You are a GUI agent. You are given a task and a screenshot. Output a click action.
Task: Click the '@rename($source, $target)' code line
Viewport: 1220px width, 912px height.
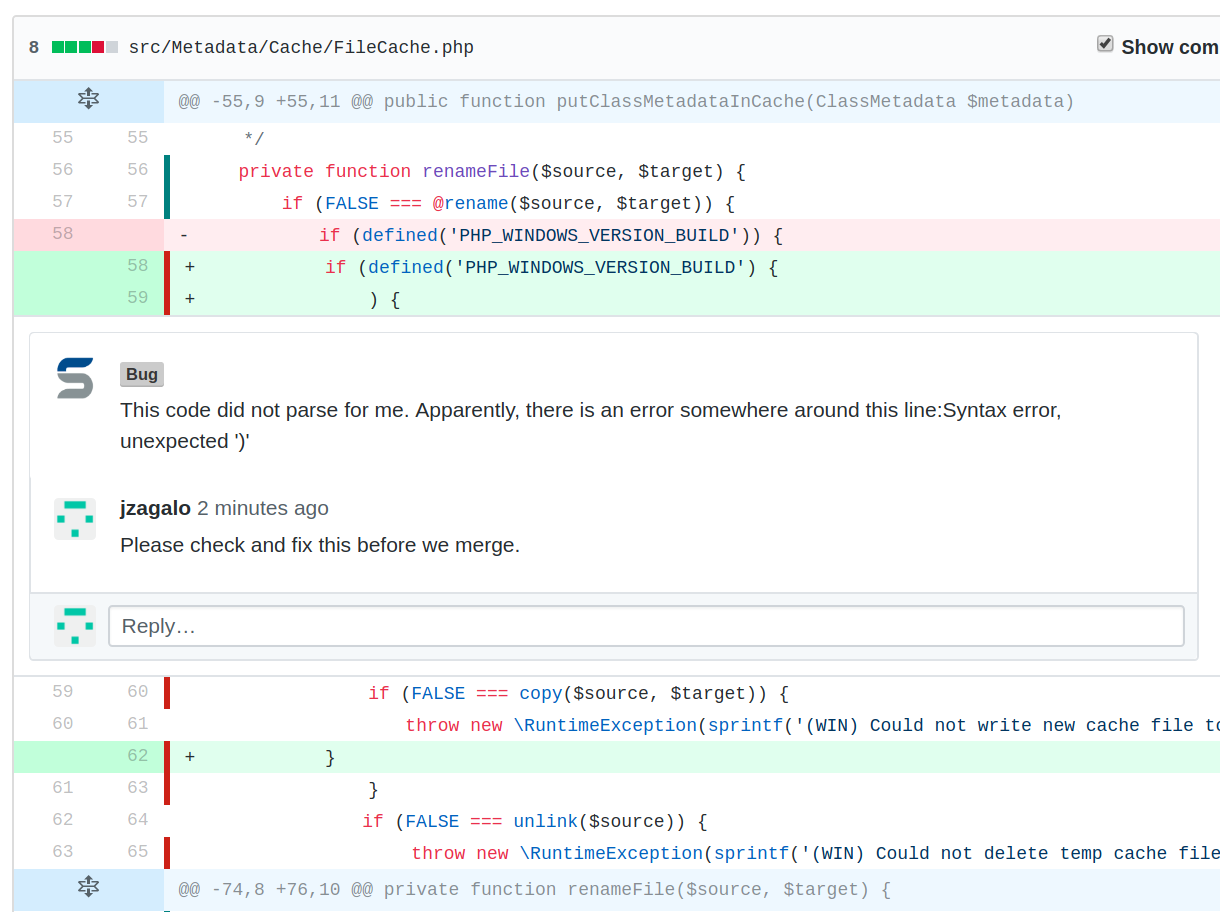508,203
